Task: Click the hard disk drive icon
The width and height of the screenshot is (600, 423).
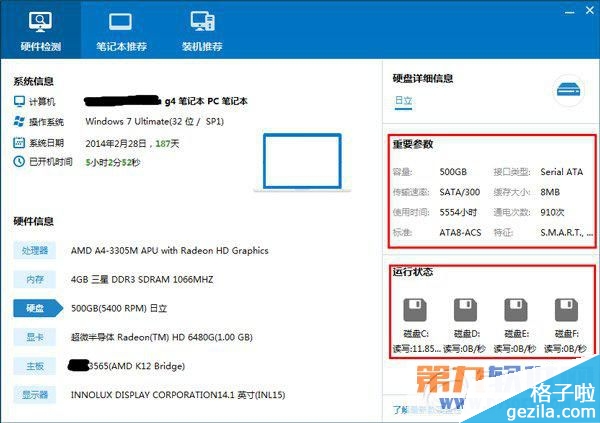Action: click(568, 90)
